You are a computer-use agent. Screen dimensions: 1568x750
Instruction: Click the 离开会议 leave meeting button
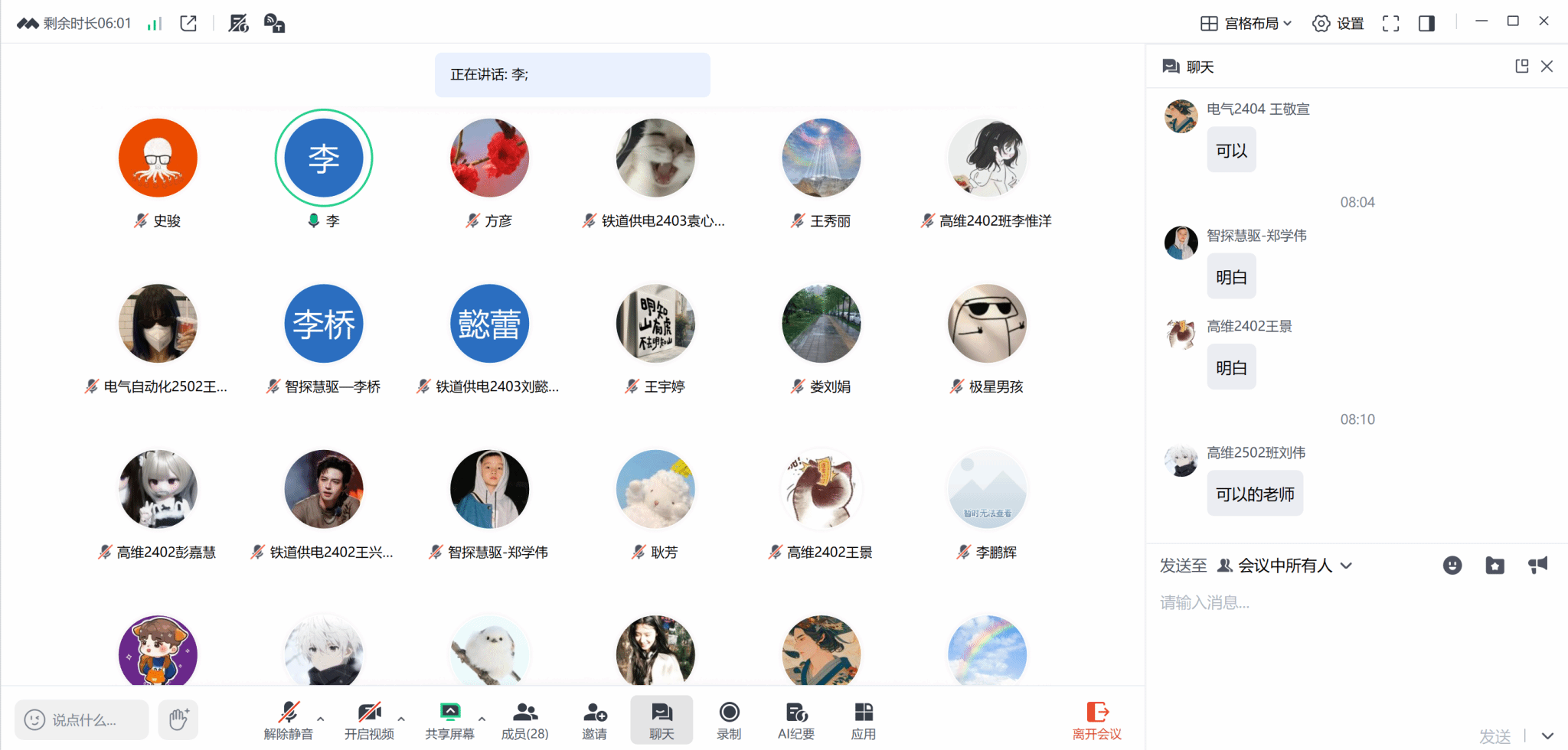[x=1097, y=721]
